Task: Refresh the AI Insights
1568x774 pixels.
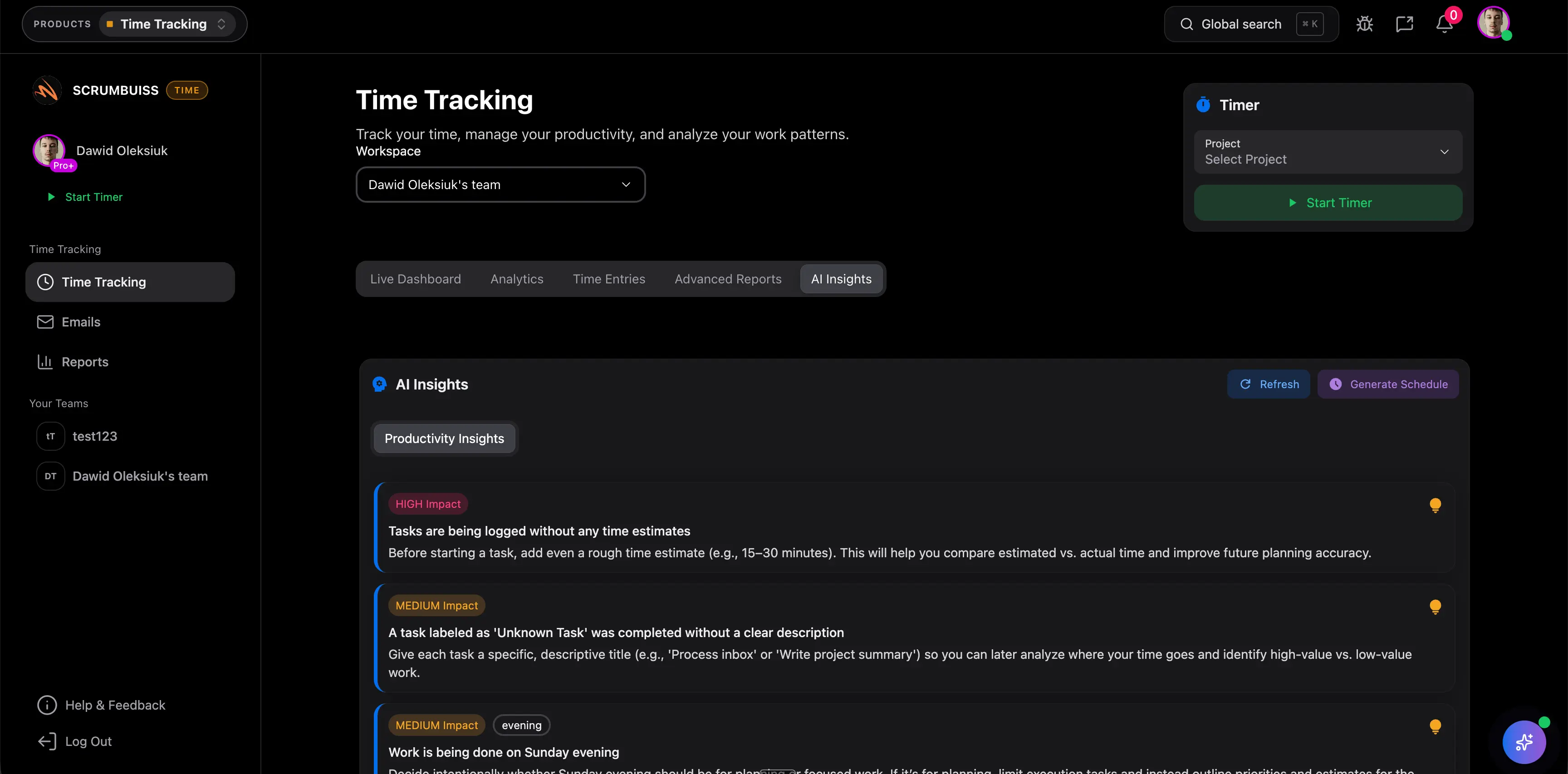Action: point(1269,384)
